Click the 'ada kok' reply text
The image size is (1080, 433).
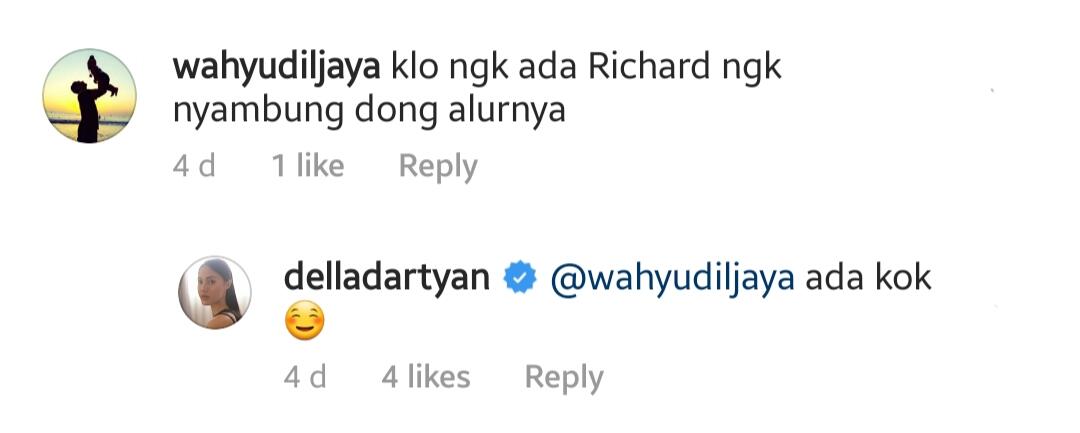click(868, 277)
